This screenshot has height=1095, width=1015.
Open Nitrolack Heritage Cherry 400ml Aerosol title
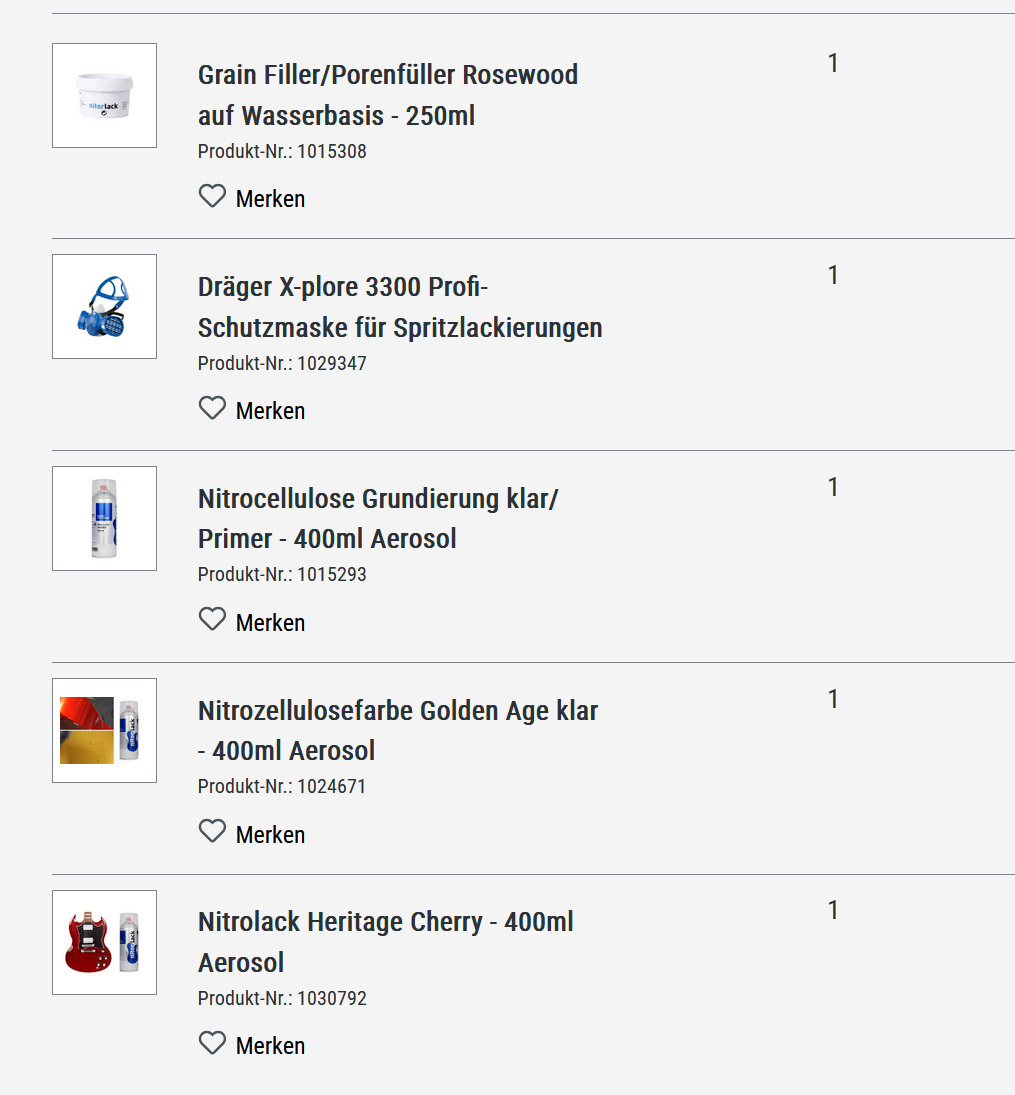[x=386, y=942]
